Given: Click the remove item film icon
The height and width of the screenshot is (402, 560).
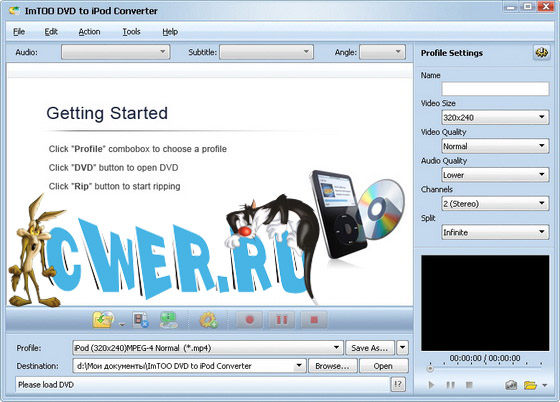Looking at the screenshot, I should click(x=140, y=320).
